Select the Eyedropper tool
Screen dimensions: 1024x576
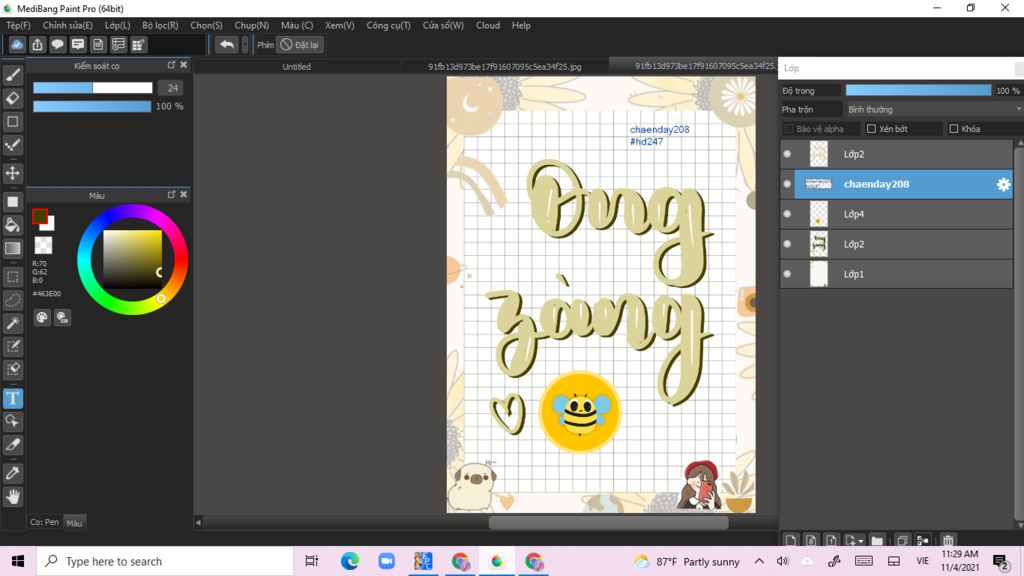(x=12, y=473)
